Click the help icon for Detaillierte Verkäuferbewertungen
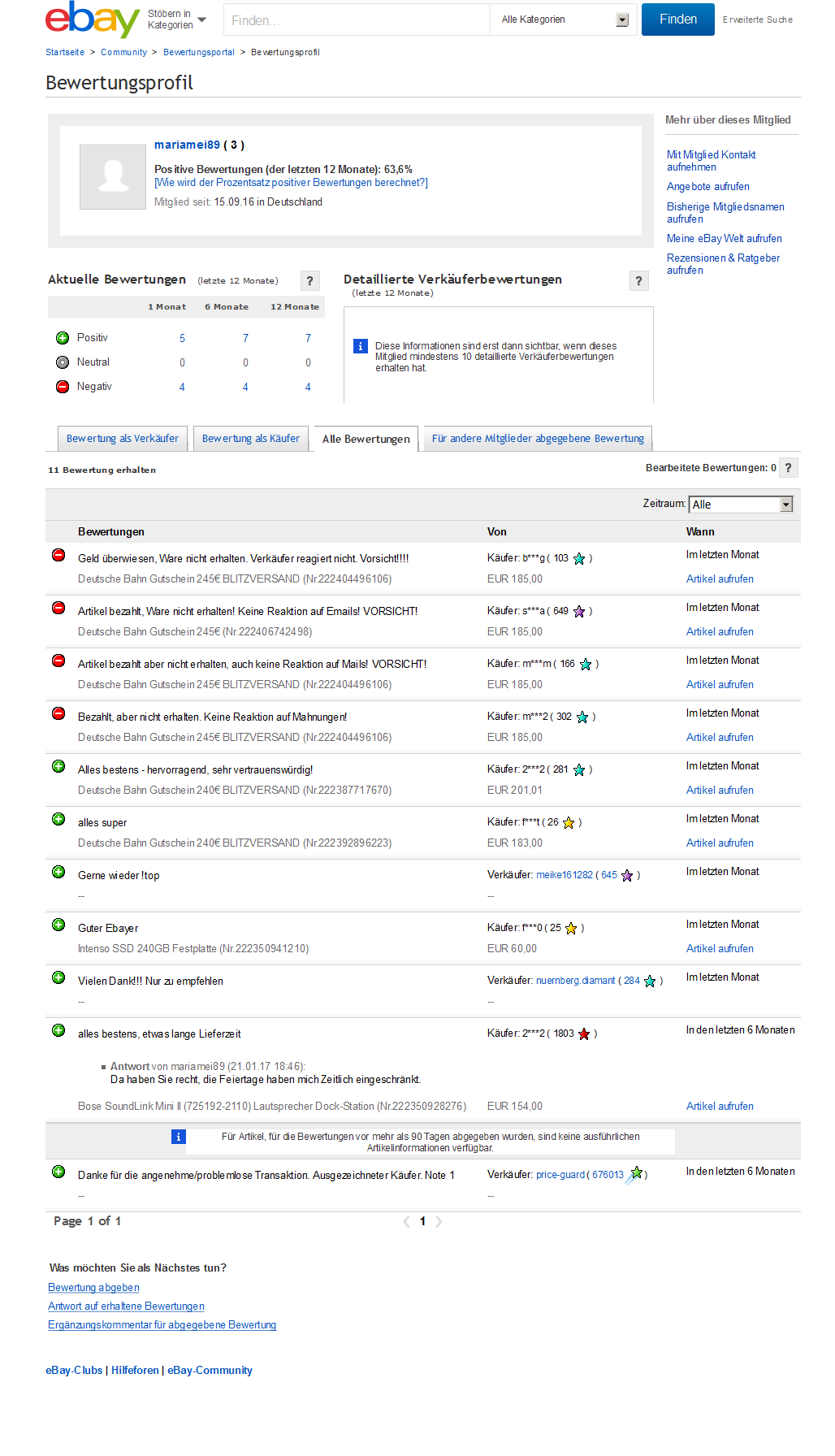 click(638, 281)
